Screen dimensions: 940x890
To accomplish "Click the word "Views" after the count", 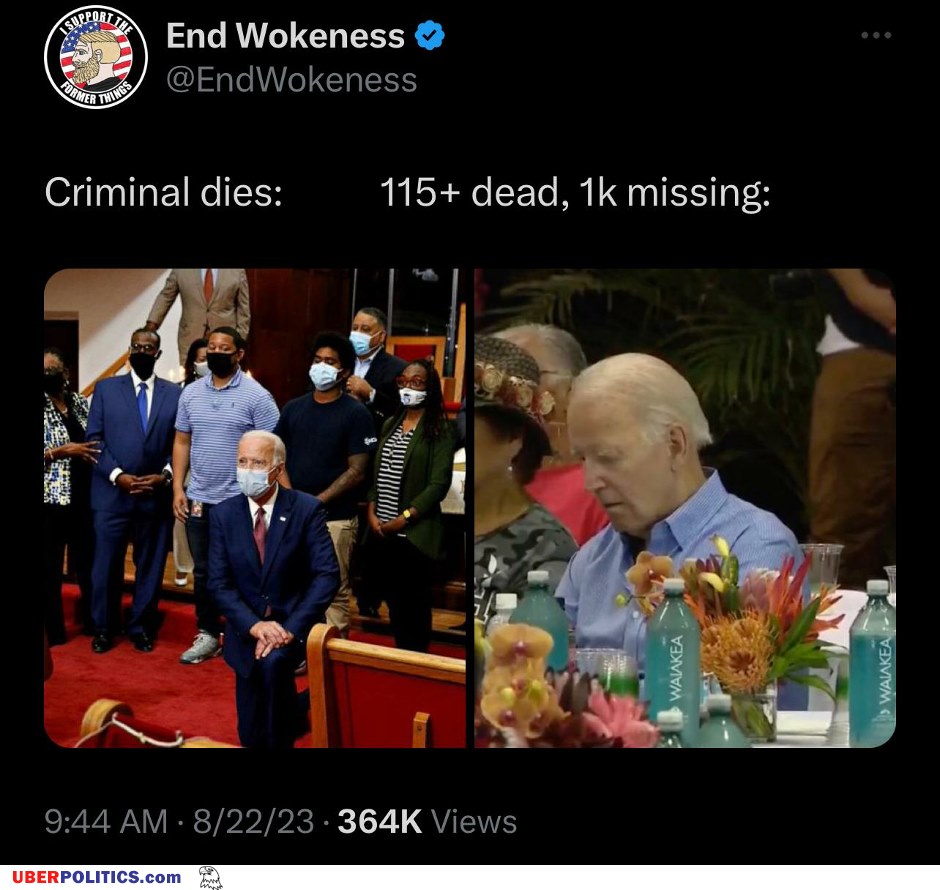I will coord(474,821).
